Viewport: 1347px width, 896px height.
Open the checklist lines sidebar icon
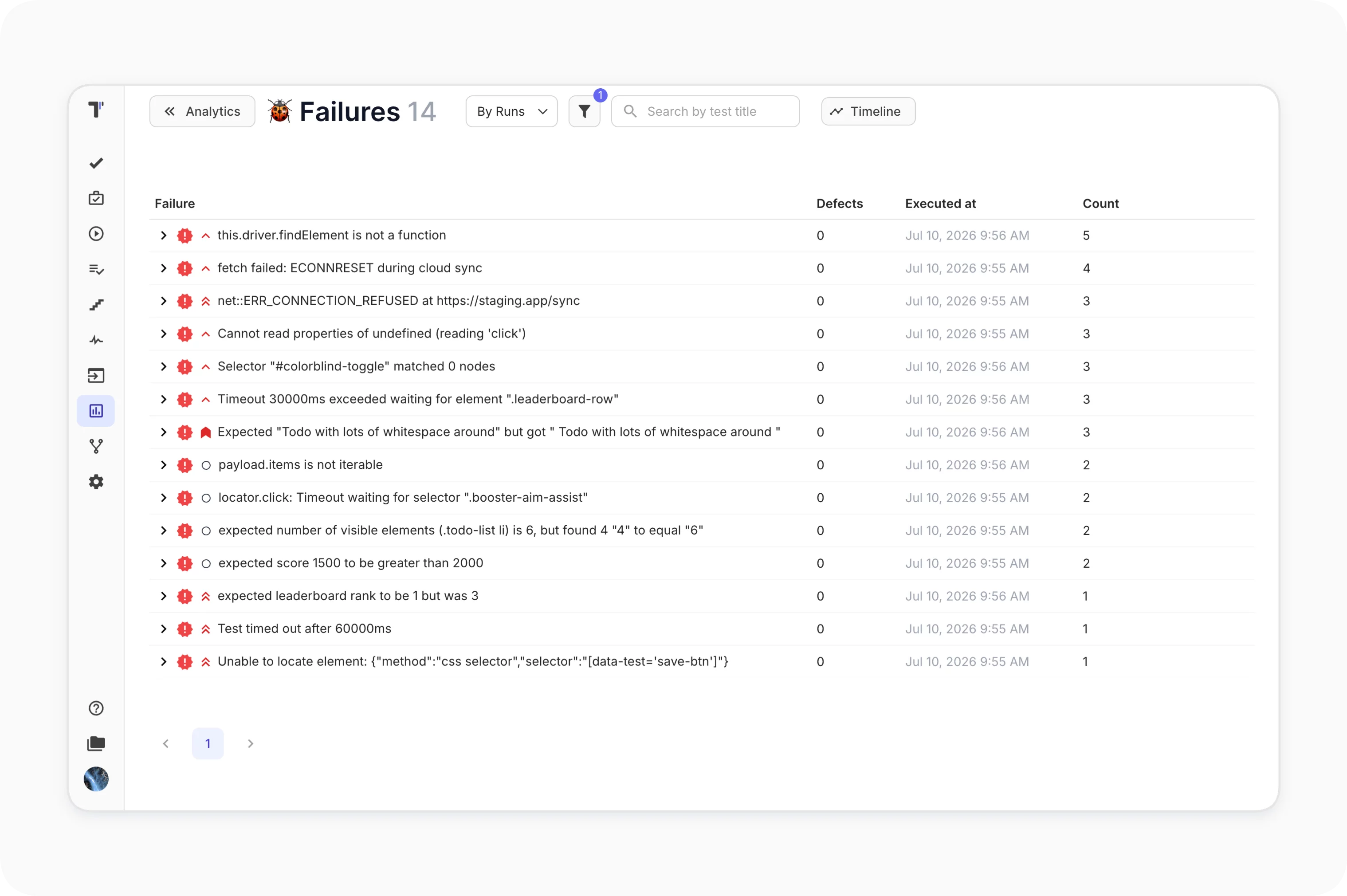click(x=96, y=269)
